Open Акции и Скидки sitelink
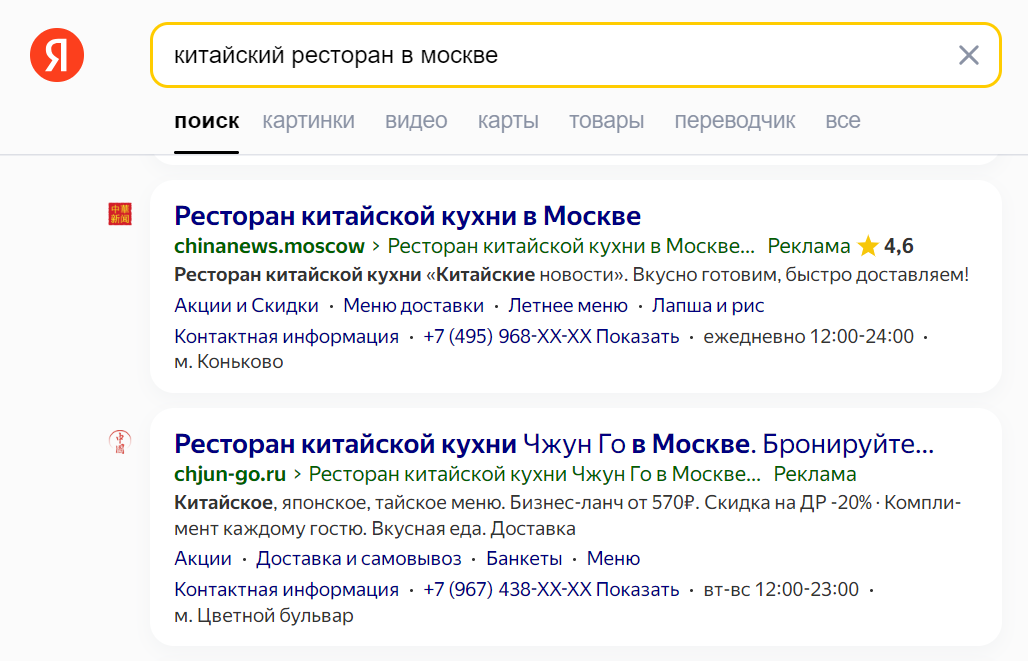Screen dimensions: 1028x661 pyautogui.click(x=246, y=306)
